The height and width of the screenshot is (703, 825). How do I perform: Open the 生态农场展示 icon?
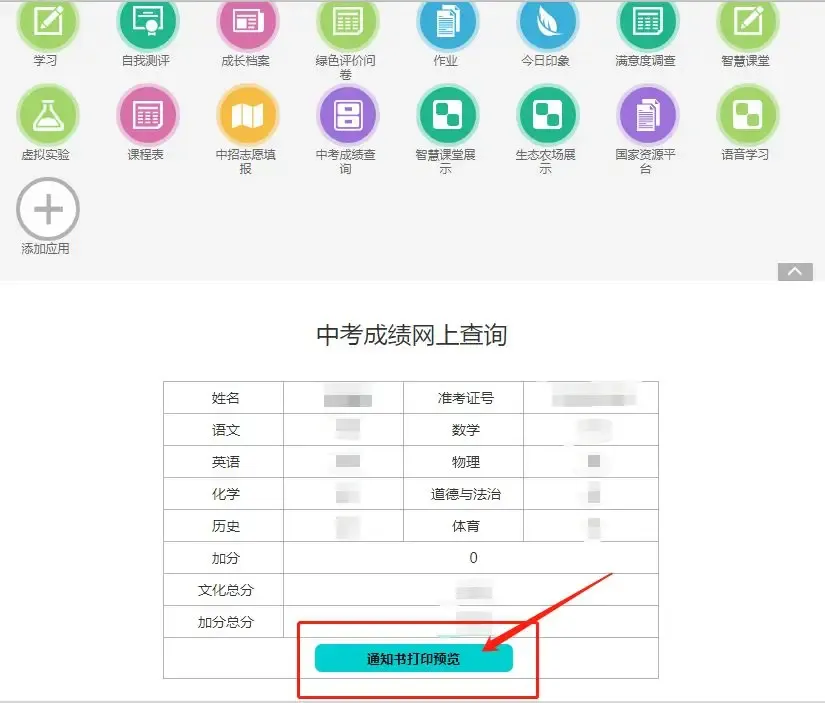coord(547,115)
